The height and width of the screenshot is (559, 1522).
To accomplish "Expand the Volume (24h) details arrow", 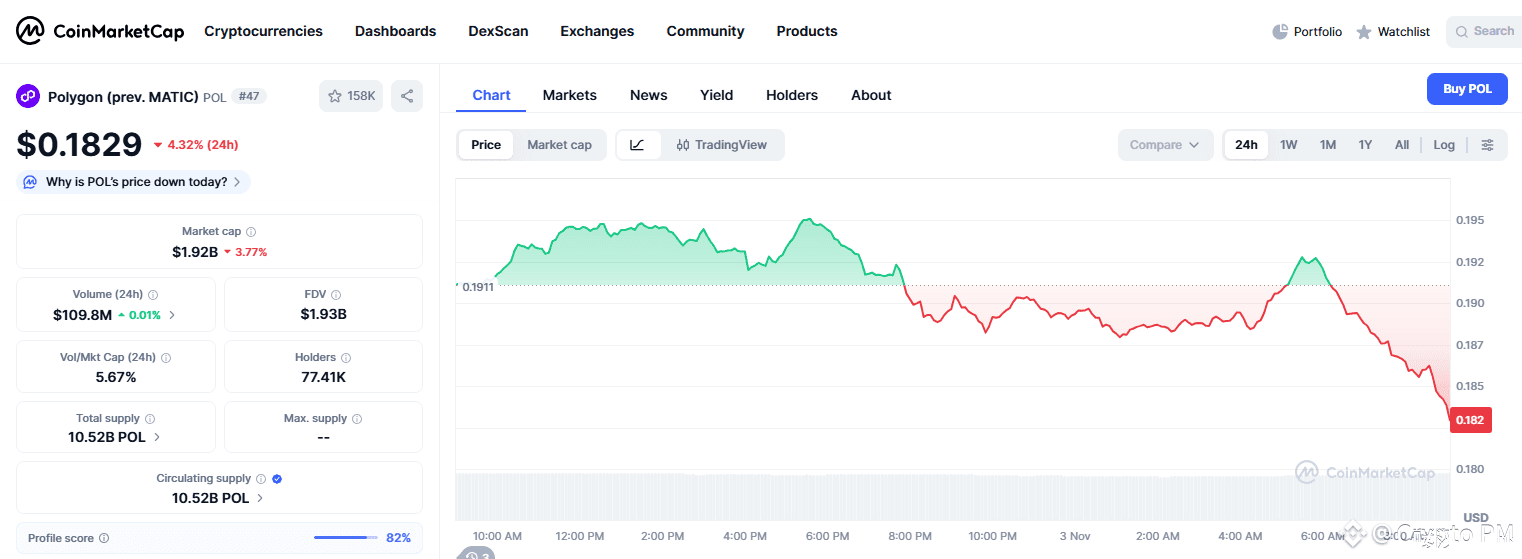I will click(172, 315).
